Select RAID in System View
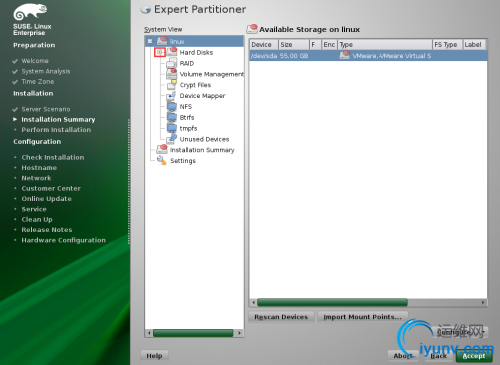 pos(187,63)
